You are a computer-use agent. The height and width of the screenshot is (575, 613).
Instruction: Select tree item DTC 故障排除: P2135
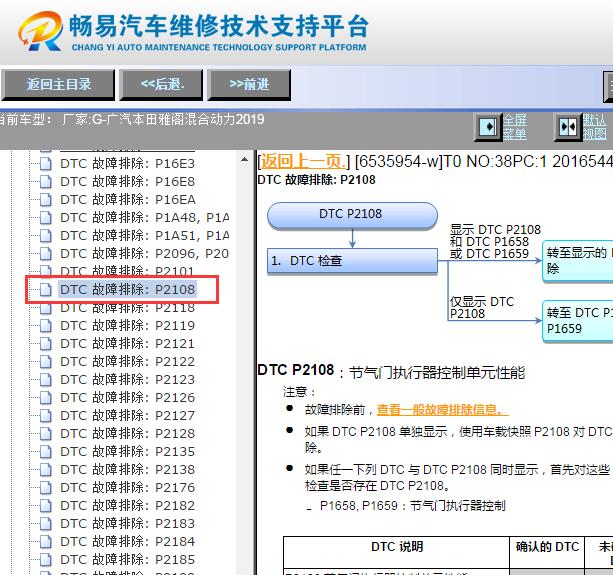[127, 451]
